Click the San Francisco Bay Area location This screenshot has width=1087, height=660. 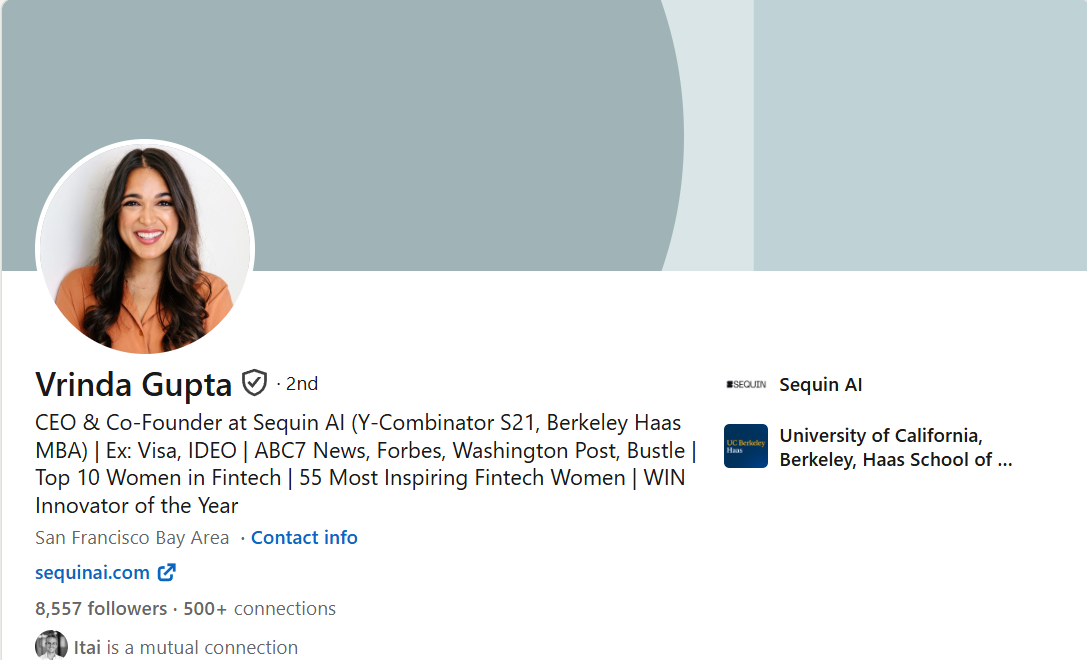pyautogui.click(x=132, y=538)
